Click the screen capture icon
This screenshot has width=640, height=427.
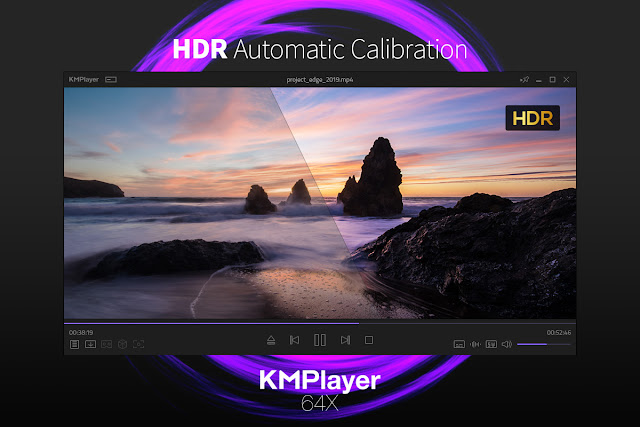tap(138, 344)
